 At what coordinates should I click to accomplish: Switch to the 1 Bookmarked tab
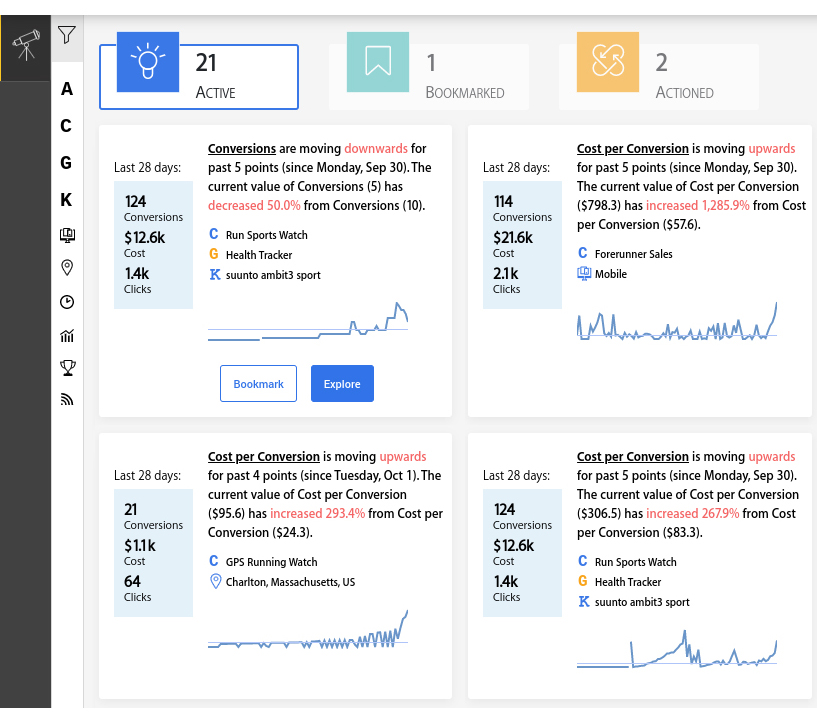coord(429,77)
